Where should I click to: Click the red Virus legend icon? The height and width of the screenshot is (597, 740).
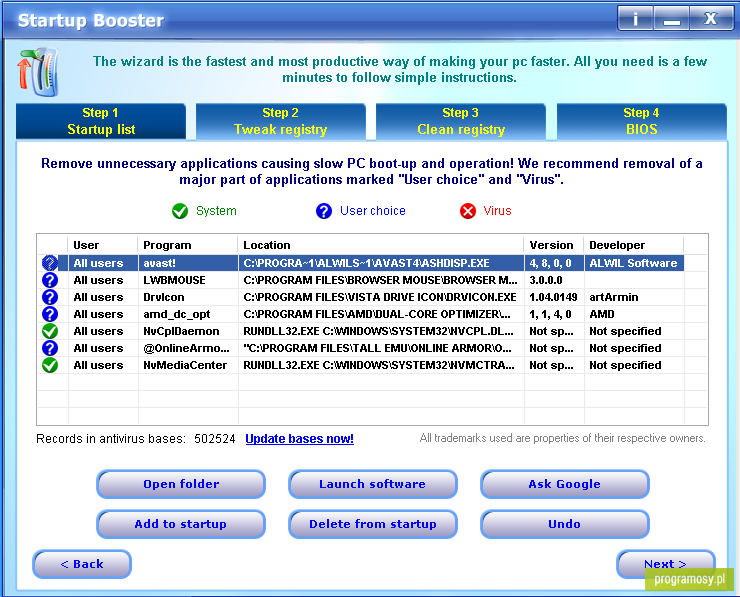[x=468, y=211]
